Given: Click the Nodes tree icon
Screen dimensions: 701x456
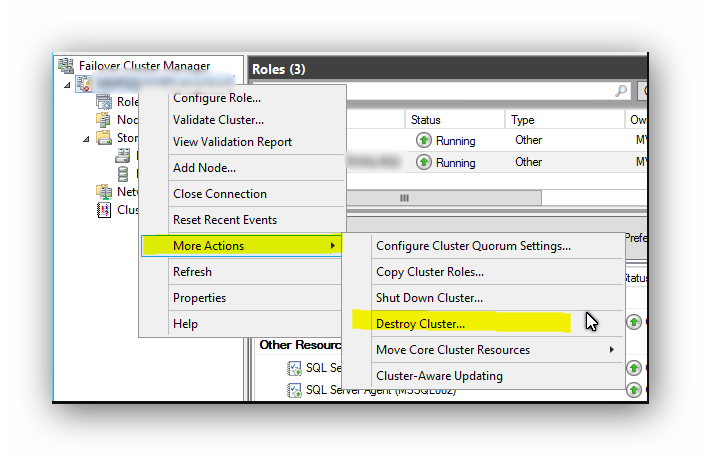Looking at the screenshot, I should tap(103, 120).
